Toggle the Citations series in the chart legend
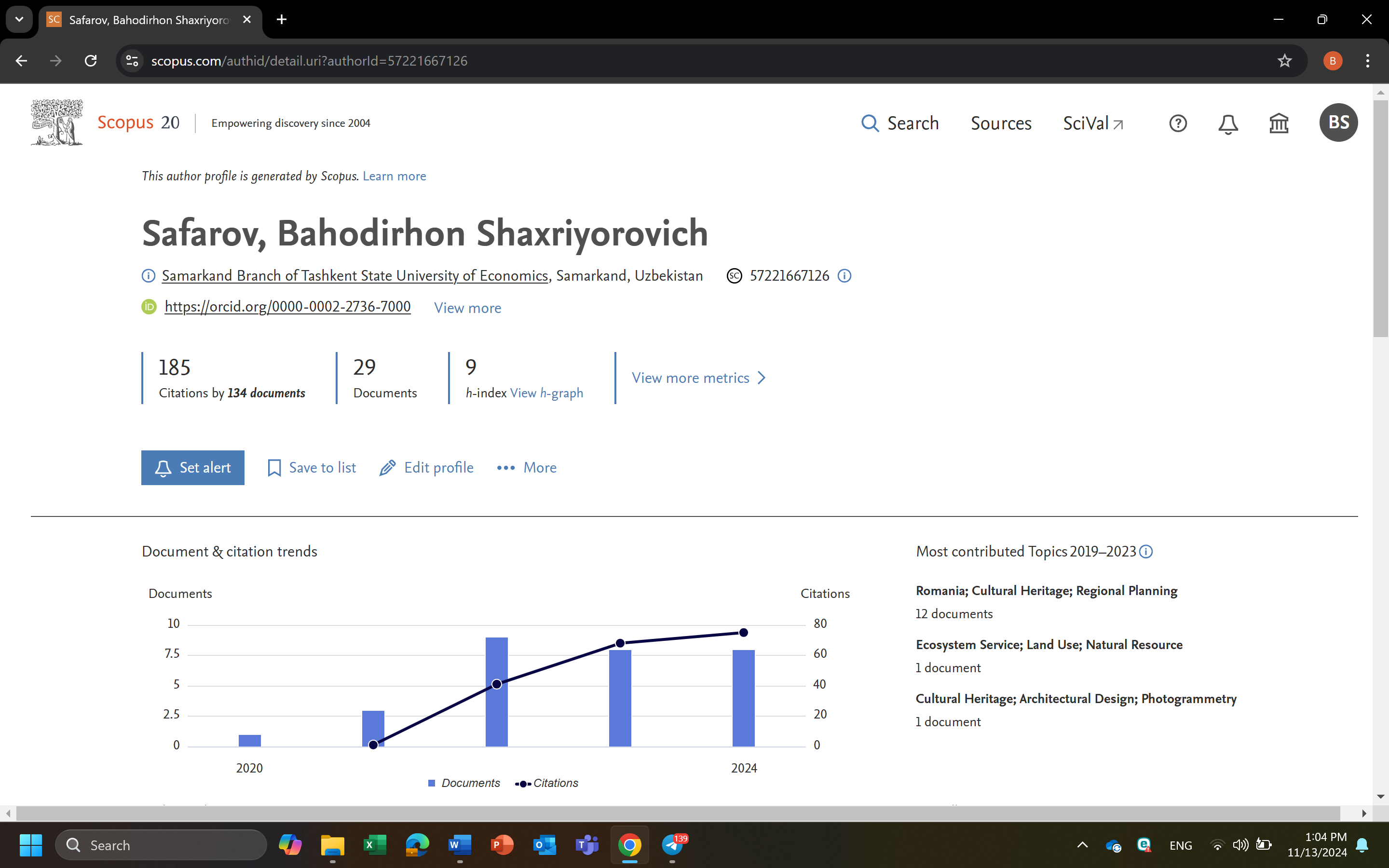Image resolution: width=1389 pixels, height=868 pixels. pos(547,783)
